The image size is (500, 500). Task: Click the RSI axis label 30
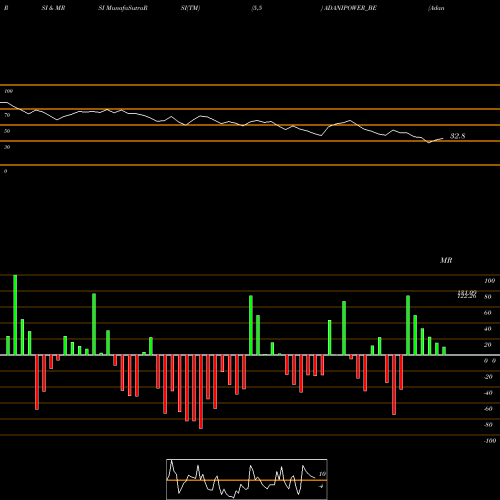(x=7, y=147)
